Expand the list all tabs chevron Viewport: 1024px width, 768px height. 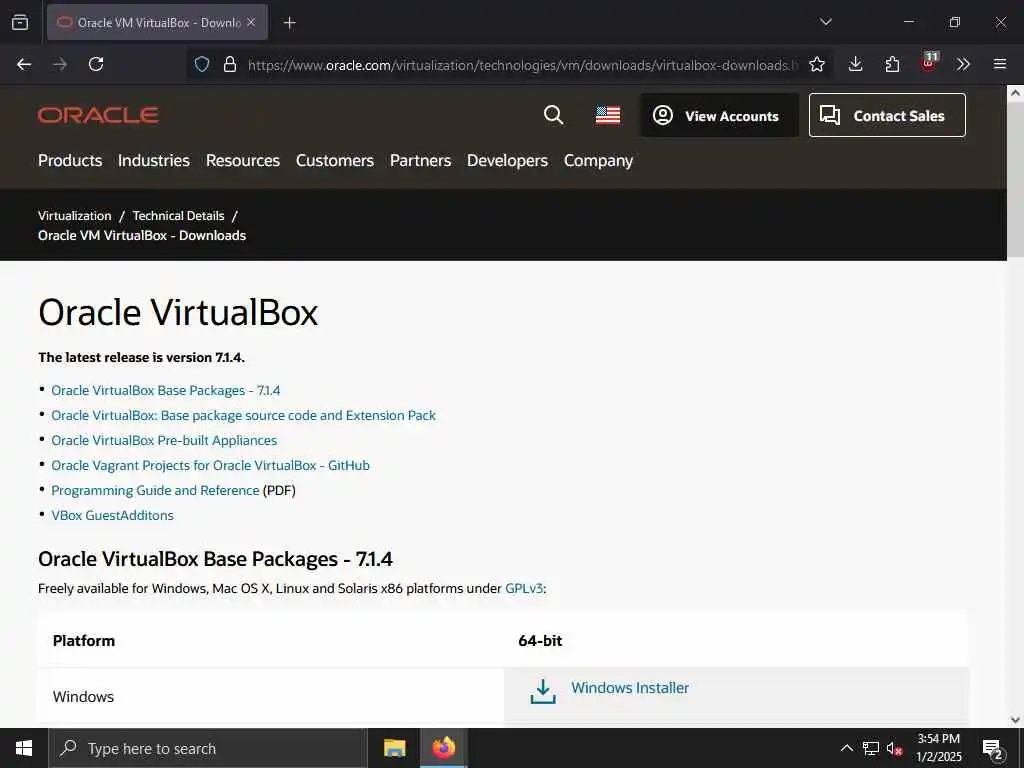tap(825, 22)
